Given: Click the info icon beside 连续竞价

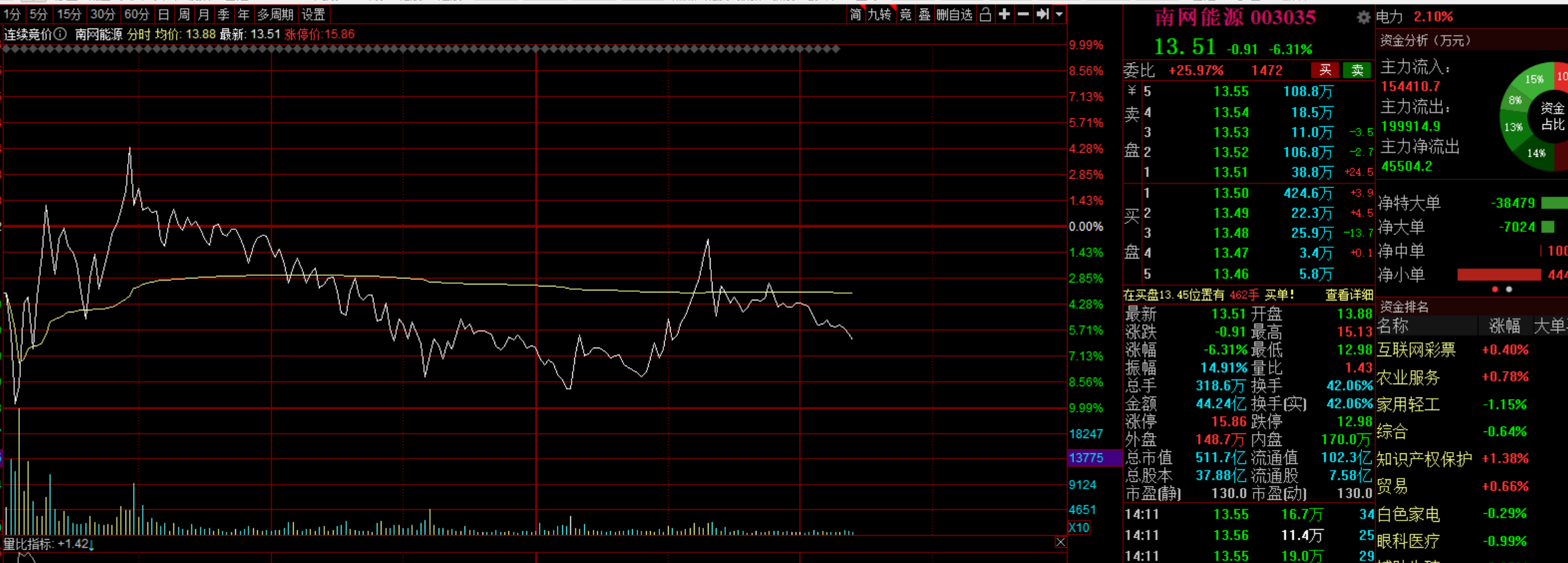Looking at the screenshot, I should tap(60, 34).
